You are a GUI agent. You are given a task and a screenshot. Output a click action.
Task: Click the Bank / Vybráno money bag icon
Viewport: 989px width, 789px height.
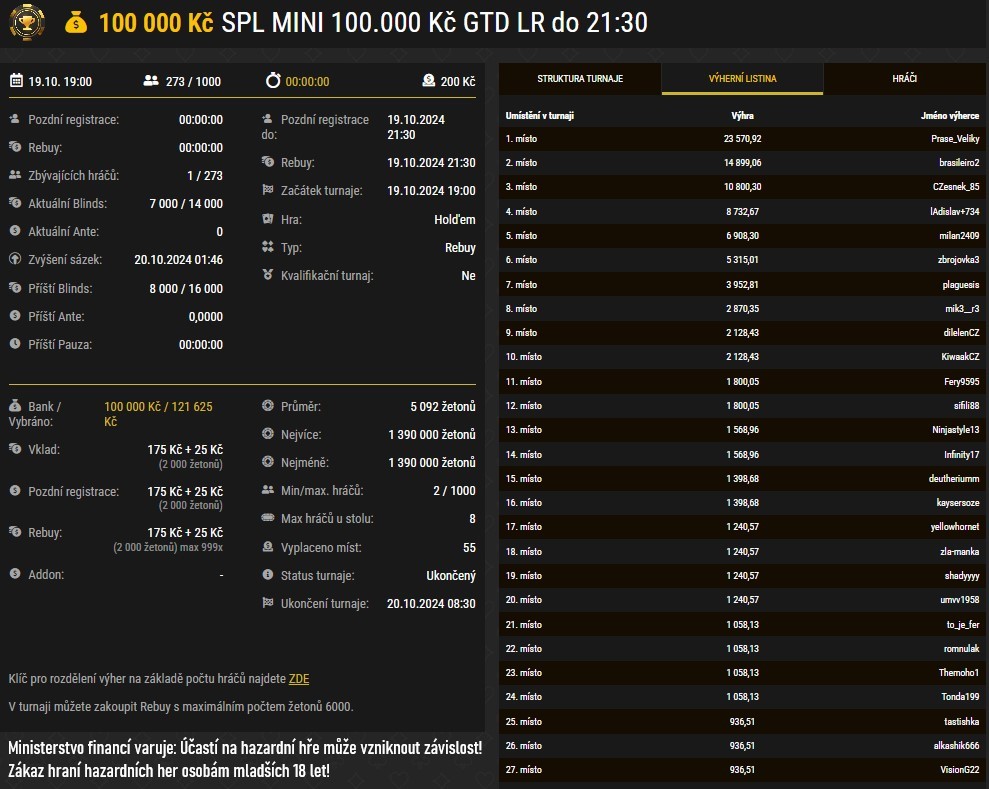[x=15, y=406]
